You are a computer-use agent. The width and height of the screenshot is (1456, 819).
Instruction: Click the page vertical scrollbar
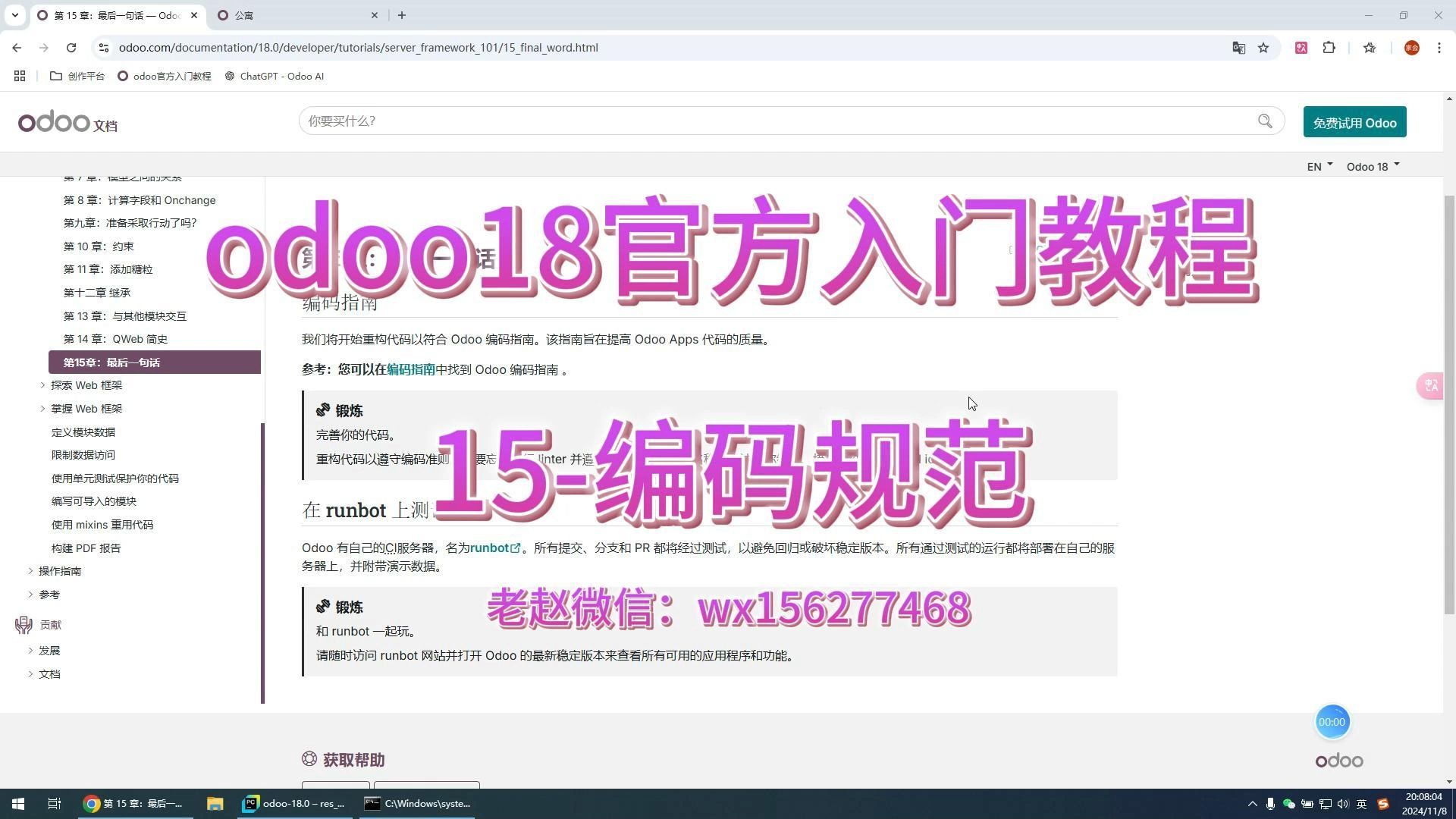(1449, 404)
